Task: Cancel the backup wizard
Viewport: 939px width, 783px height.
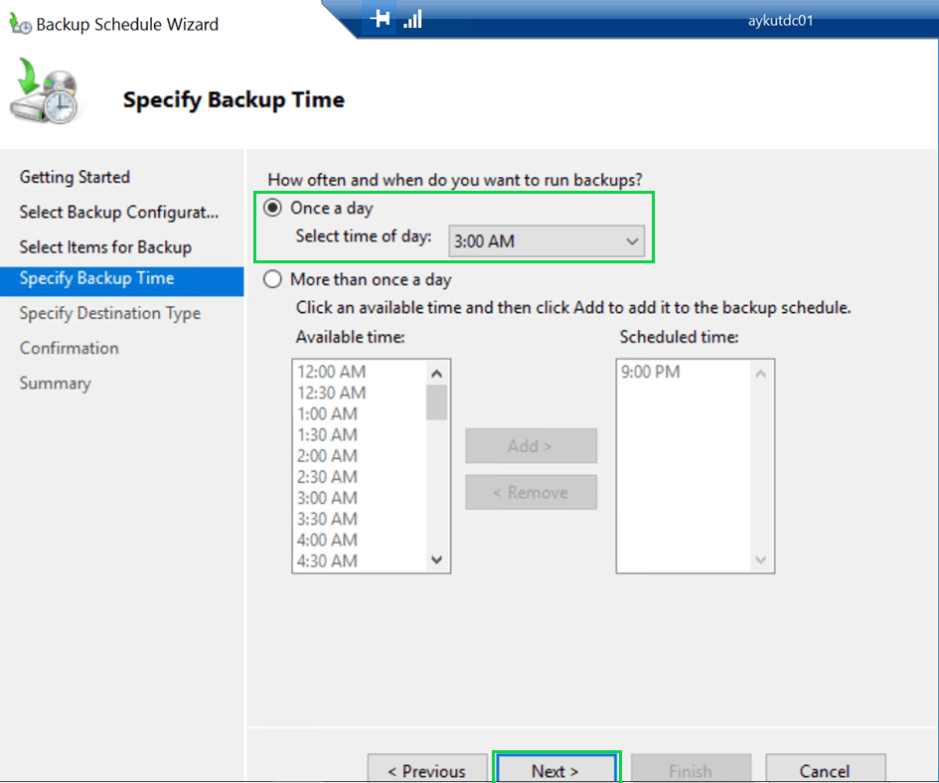Action: 826,770
